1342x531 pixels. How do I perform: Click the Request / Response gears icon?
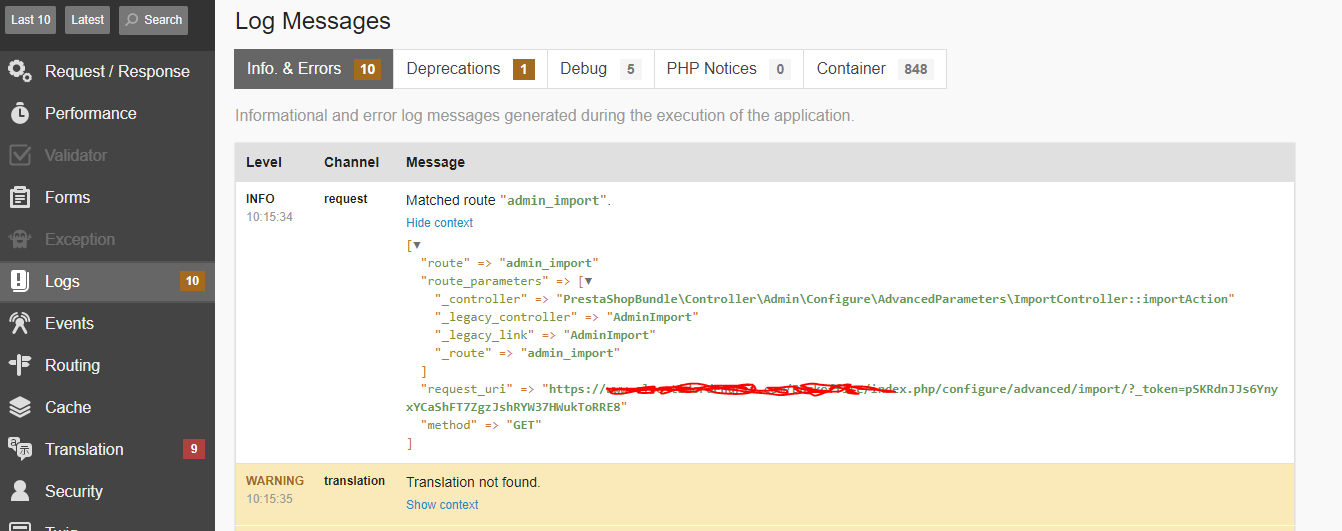[x=19, y=71]
